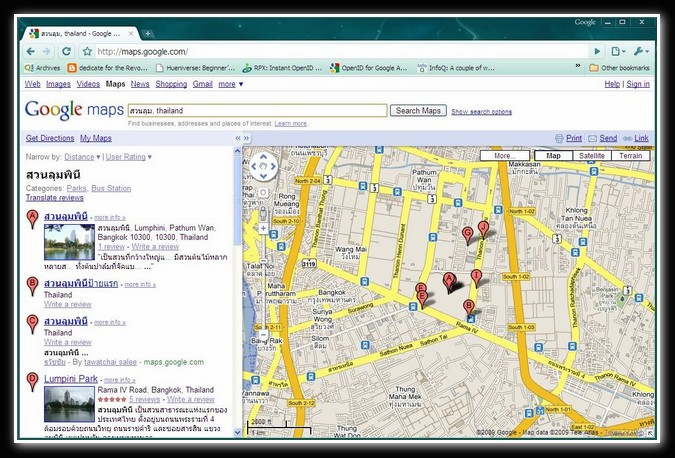
Task: Go to the Gmail navigation link
Action: (203, 84)
